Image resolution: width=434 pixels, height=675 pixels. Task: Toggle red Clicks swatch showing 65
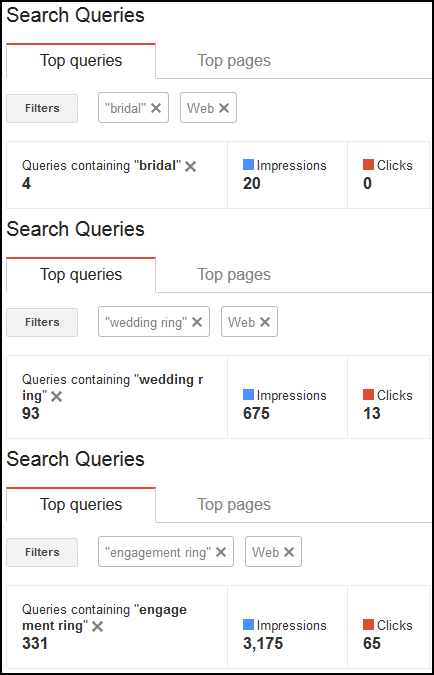[368, 625]
